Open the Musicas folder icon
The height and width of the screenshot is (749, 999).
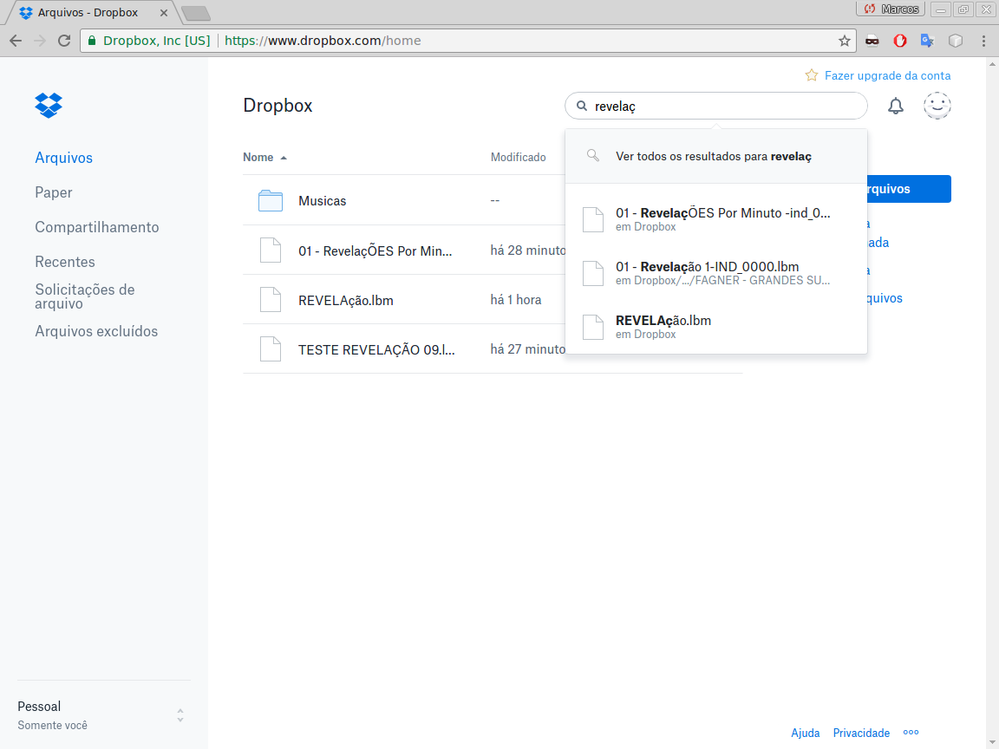coord(270,201)
